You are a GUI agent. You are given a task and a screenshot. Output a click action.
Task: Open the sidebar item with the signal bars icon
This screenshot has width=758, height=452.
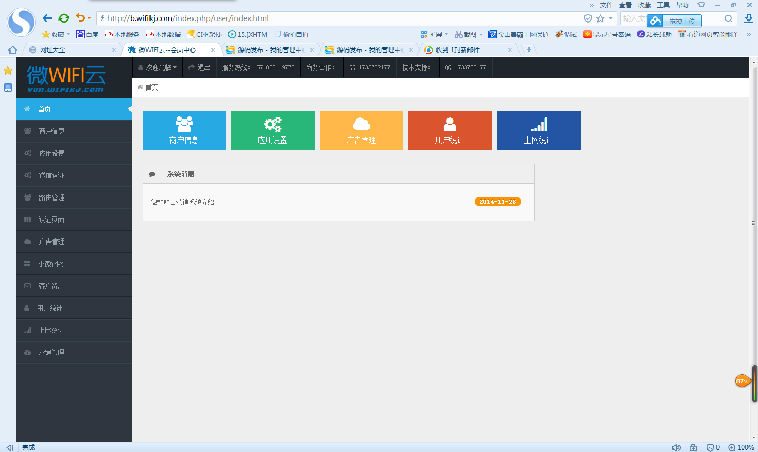(74, 330)
